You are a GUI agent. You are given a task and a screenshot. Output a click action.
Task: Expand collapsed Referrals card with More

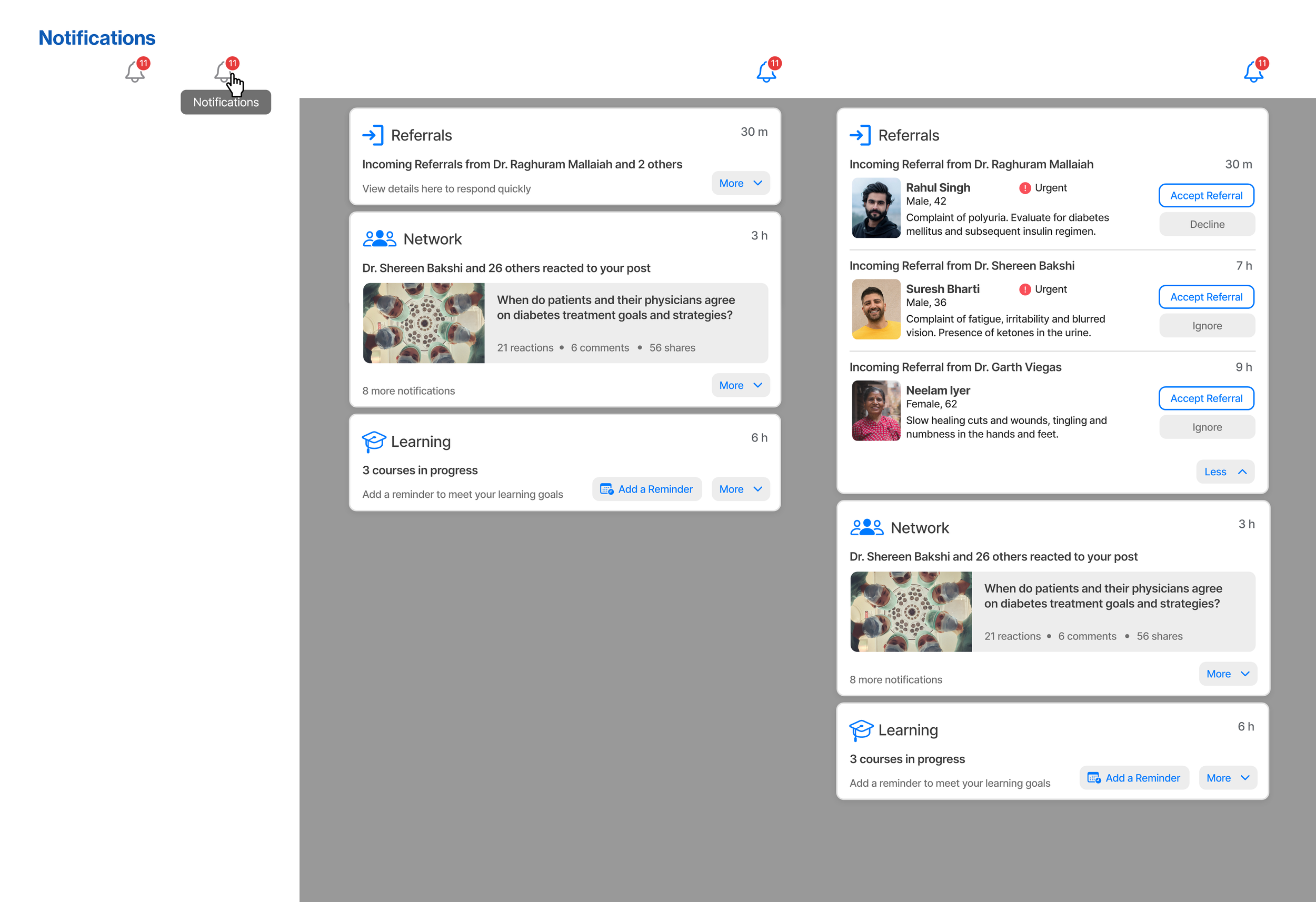(740, 184)
